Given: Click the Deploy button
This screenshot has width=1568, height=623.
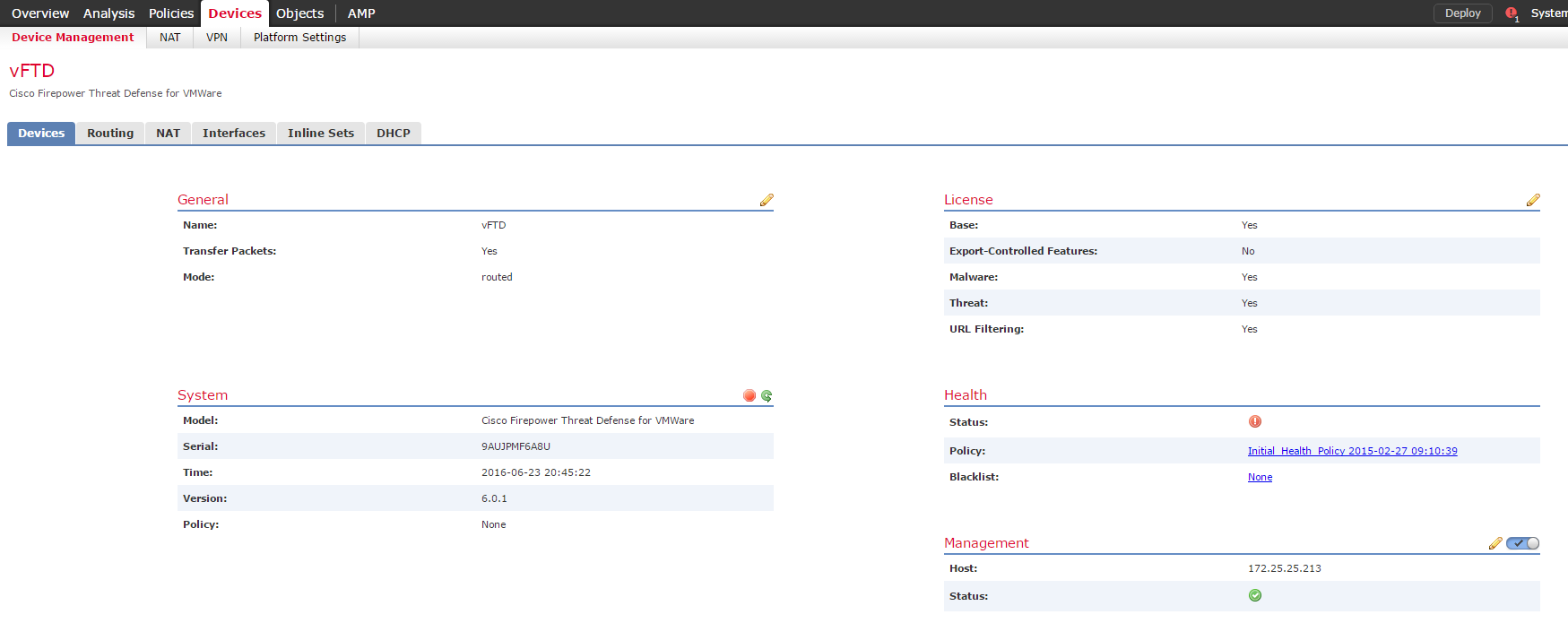Looking at the screenshot, I should click(1463, 13).
